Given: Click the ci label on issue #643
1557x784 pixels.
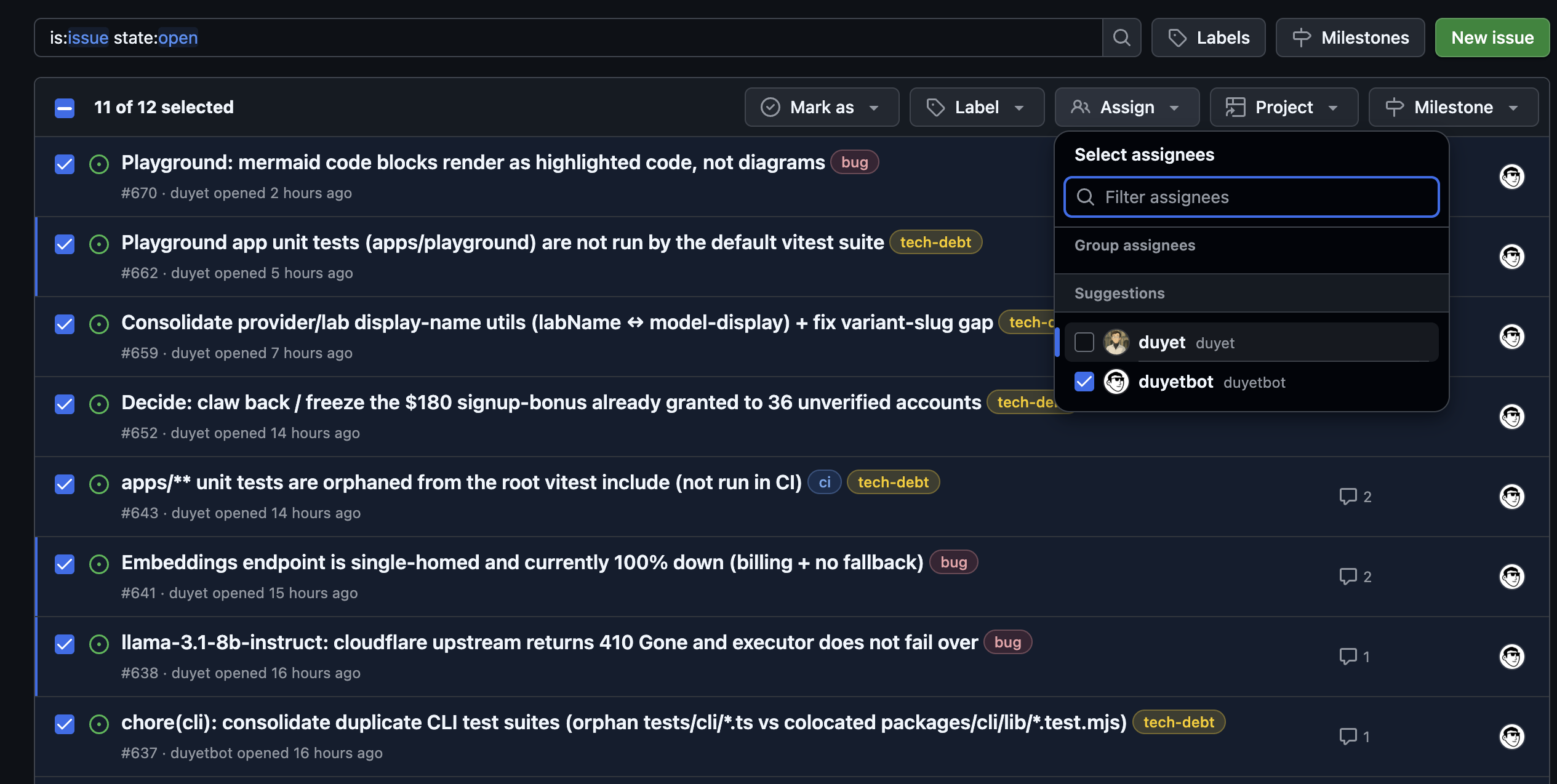Looking at the screenshot, I should [x=825, y=482].
